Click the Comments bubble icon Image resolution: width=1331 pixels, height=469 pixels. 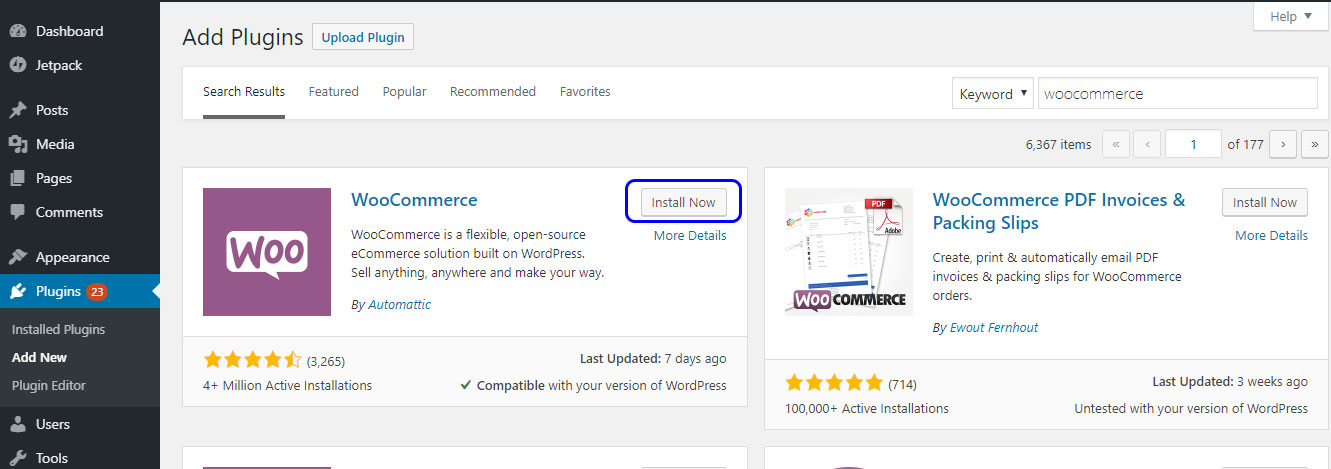(18, 212)
